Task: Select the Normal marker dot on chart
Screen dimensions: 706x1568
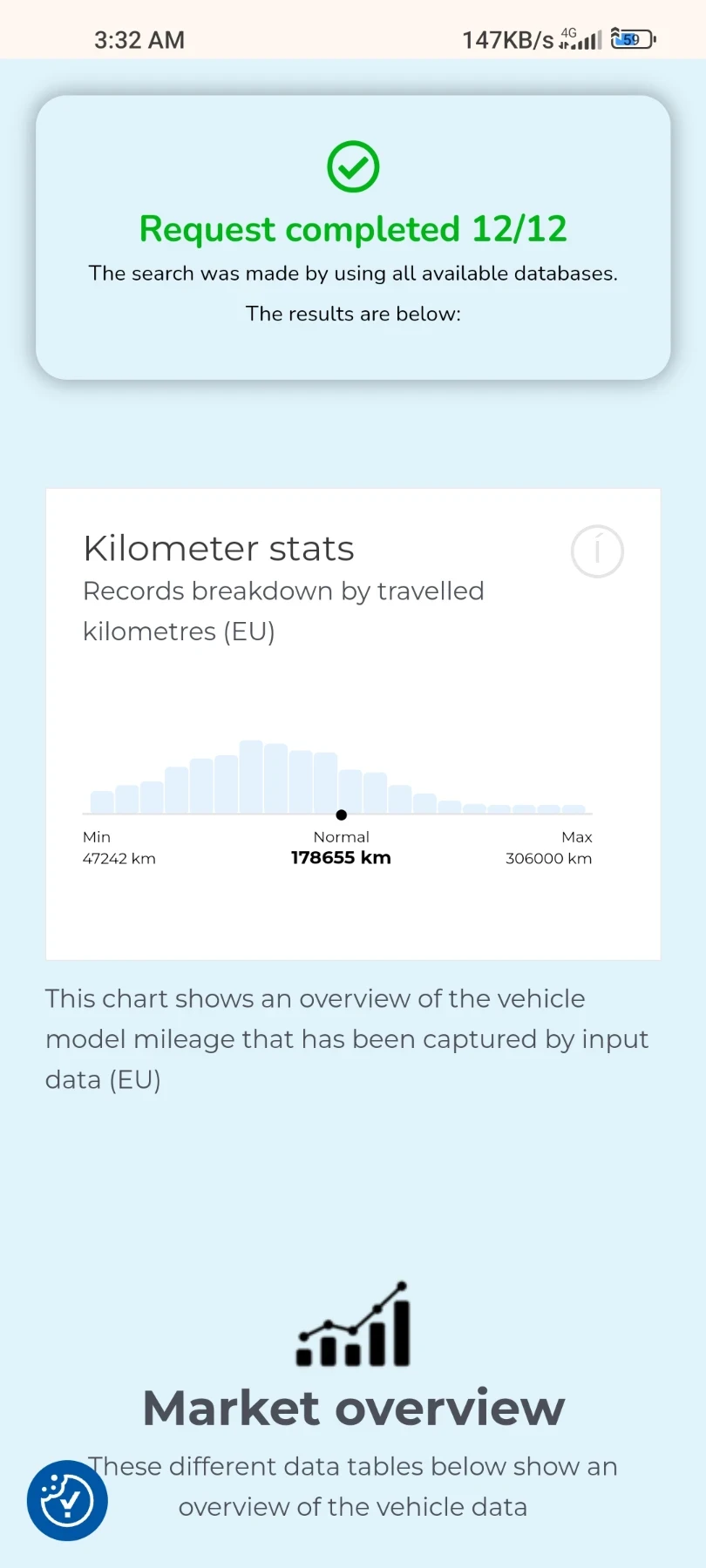Action: pyautogui.click(x=342, y=814)
